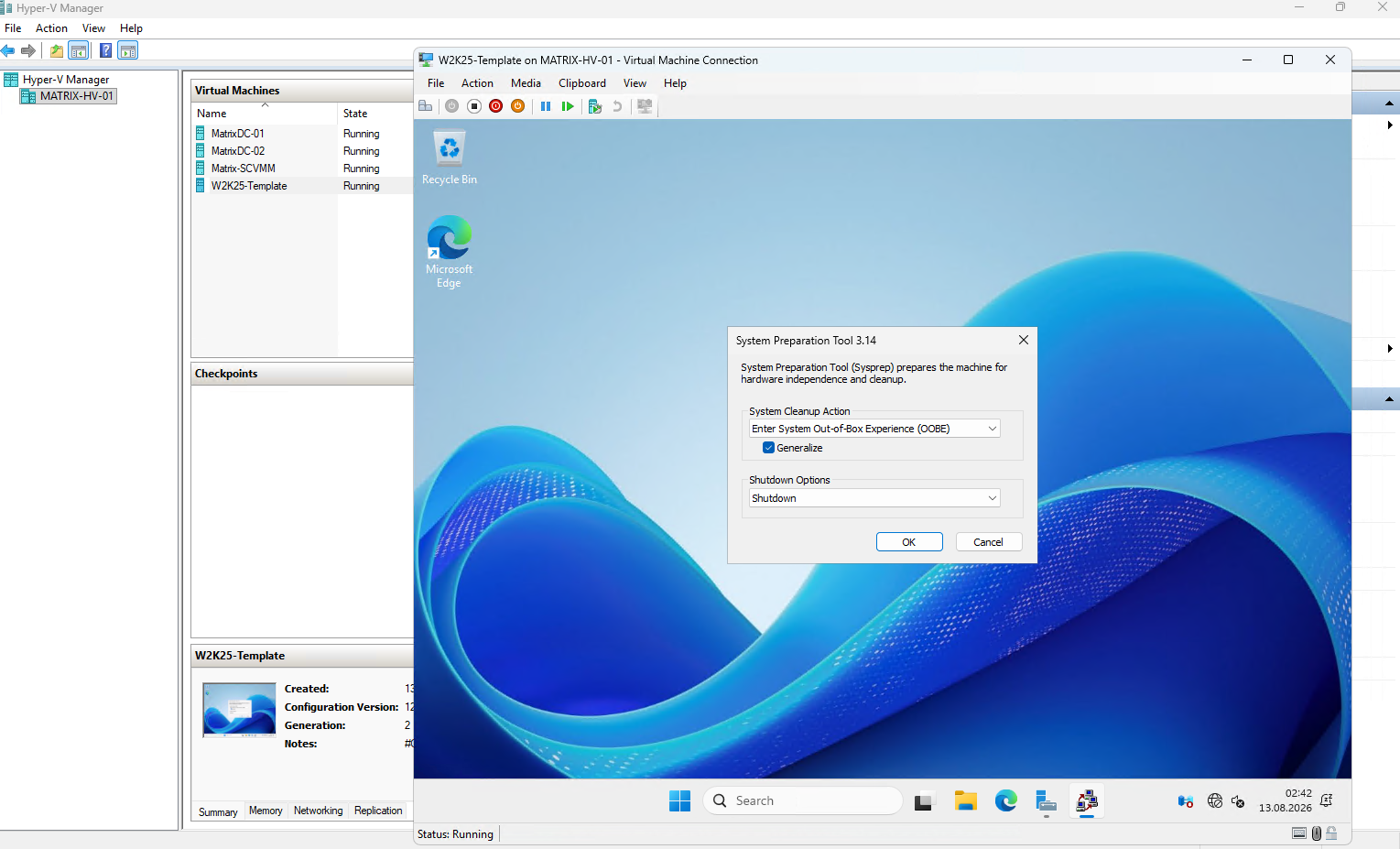Screen dimensions: 1400x849
Task: Click the grey Start VM power icon
Action: [x=452, y=106]
